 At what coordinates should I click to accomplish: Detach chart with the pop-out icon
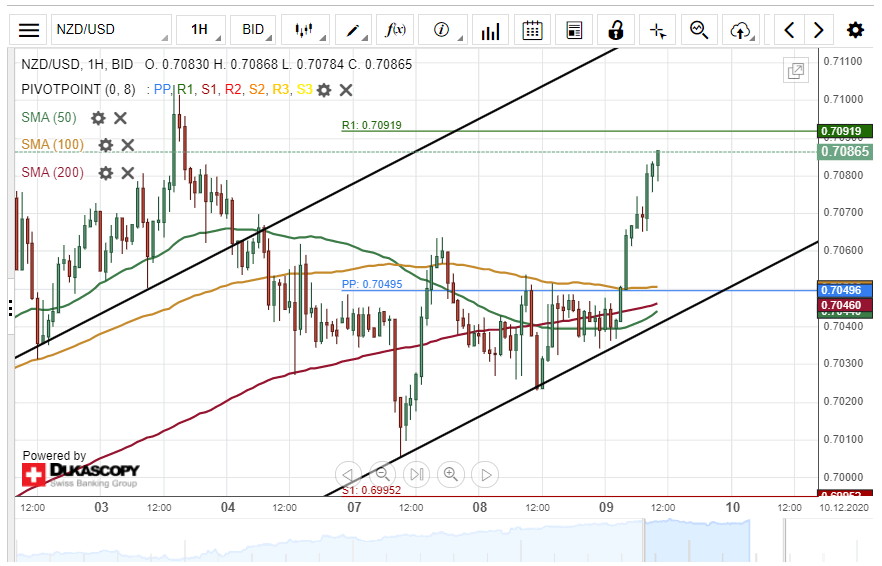[796, 70]
